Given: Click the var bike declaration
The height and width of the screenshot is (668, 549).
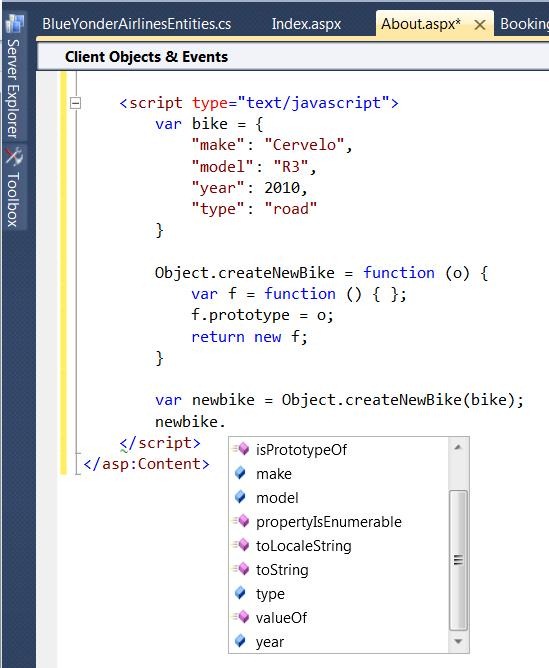Looking at the screenshot, I should [x=209, y=124].
